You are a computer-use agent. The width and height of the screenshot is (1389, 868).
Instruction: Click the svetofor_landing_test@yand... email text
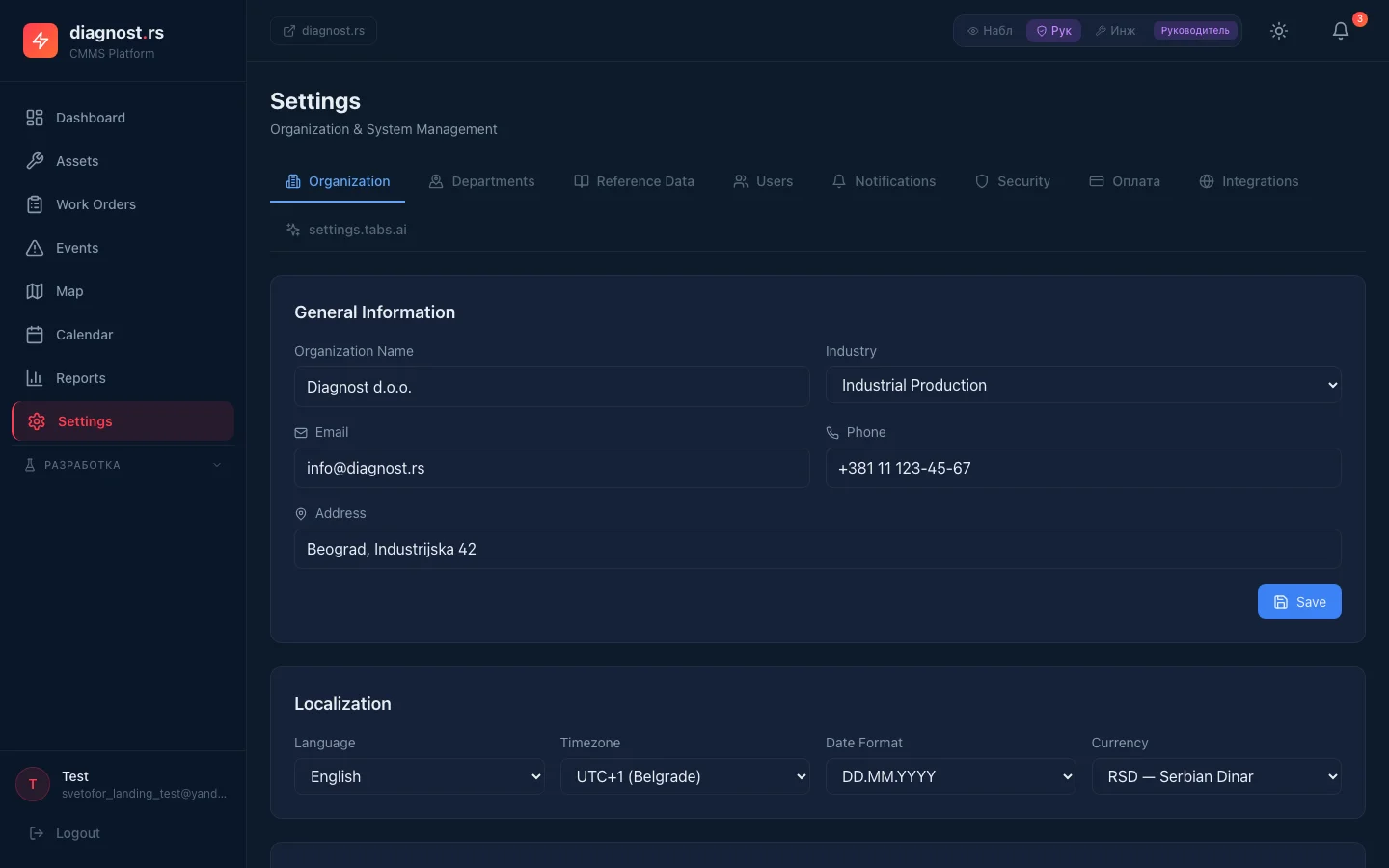pyautogui.click(x=145, y=794)
